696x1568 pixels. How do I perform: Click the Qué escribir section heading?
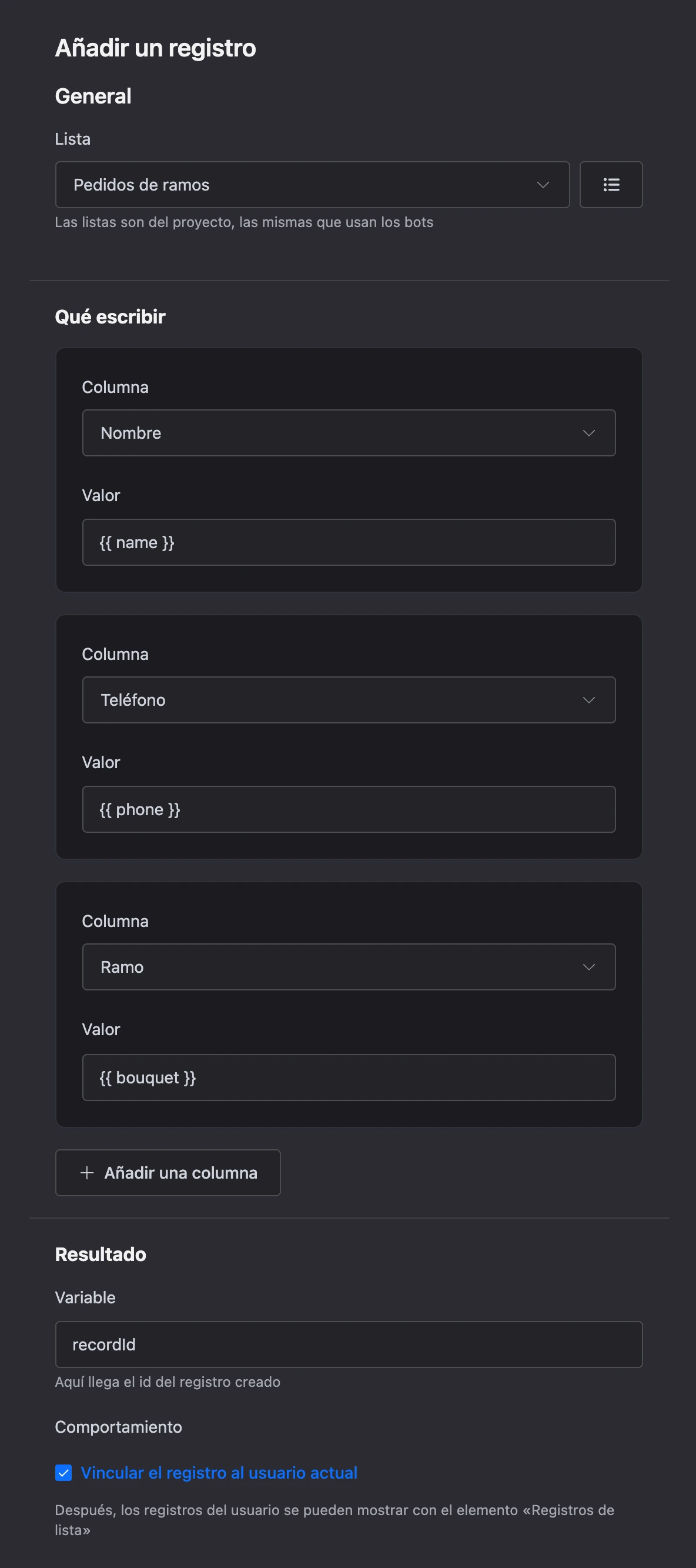coord(110,316)
